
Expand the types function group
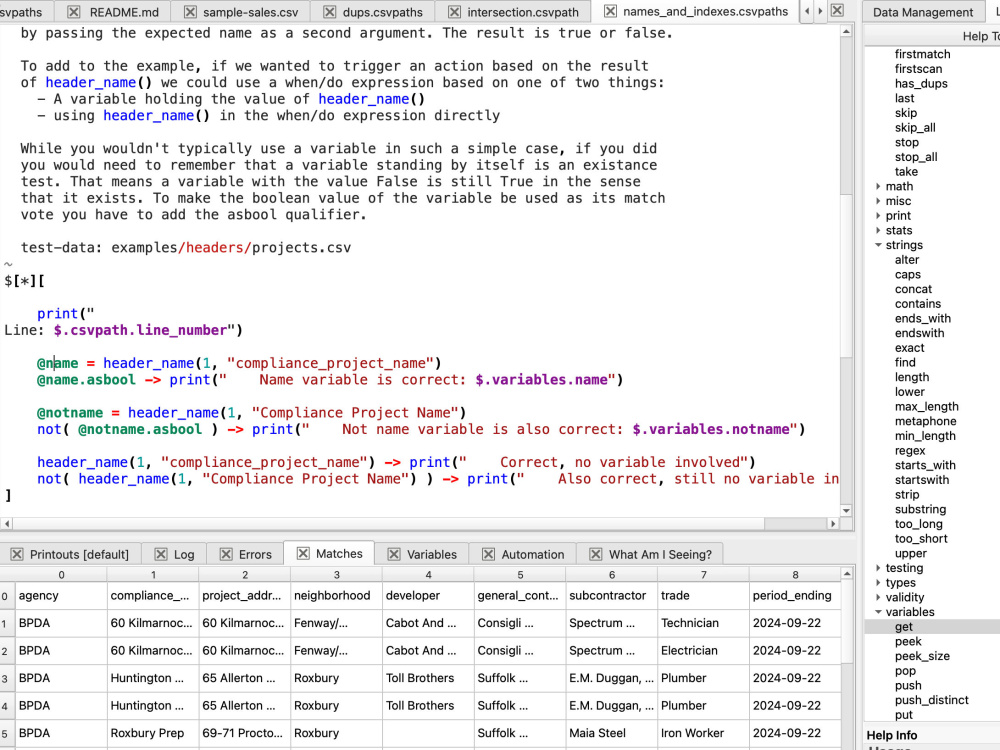pos(878,582)
